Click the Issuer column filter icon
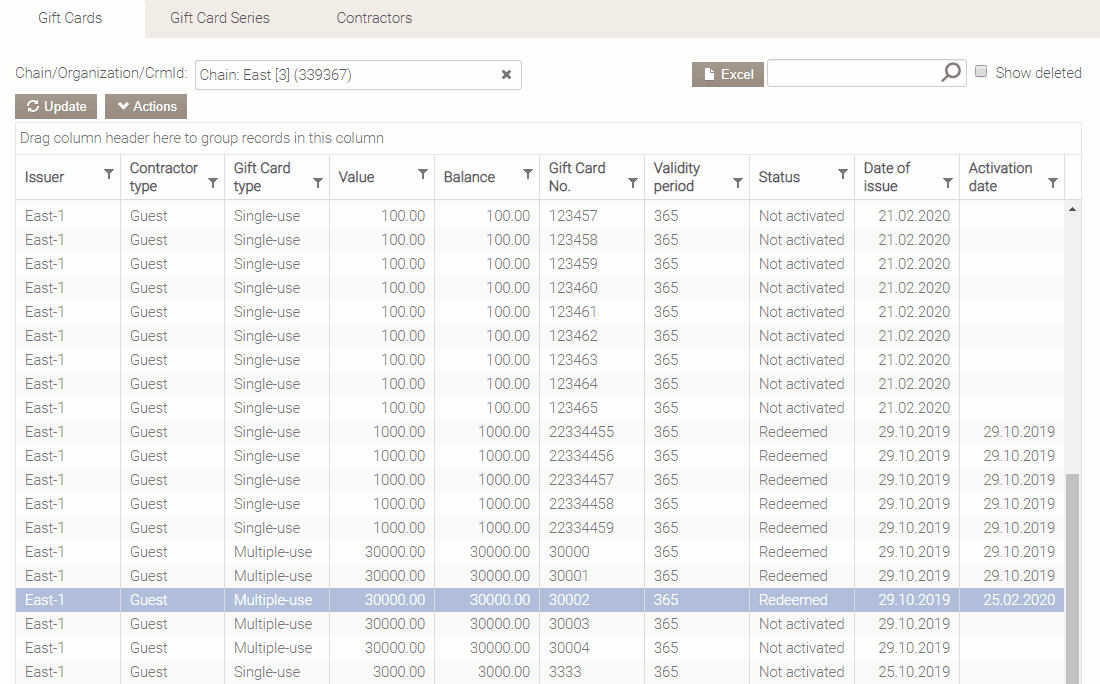The width and height of the screenshot is (1100, 684). click(x=108, y=175)
